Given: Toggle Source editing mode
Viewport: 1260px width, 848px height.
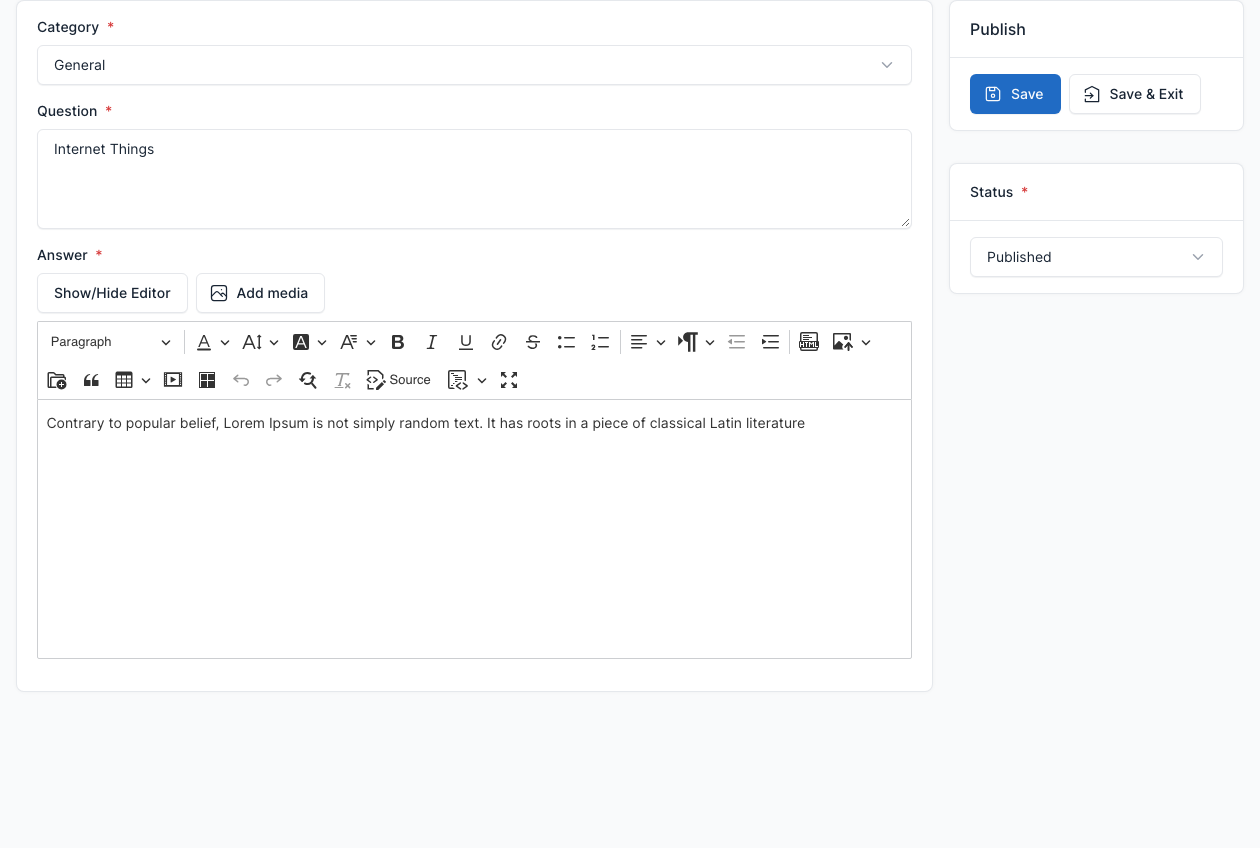Looking at the screenshot, I should click(399, 380).
